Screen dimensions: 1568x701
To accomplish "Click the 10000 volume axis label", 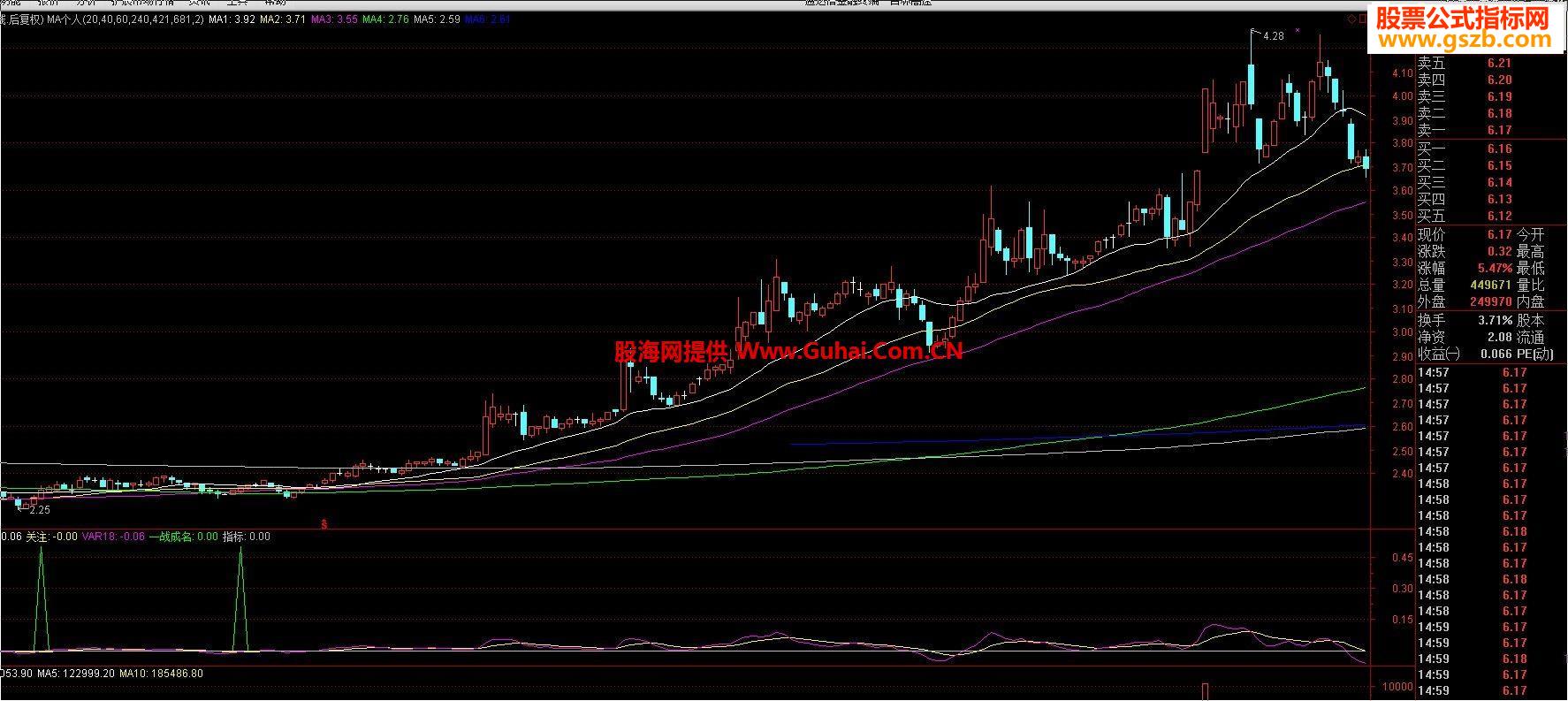I will [1397, 687].
